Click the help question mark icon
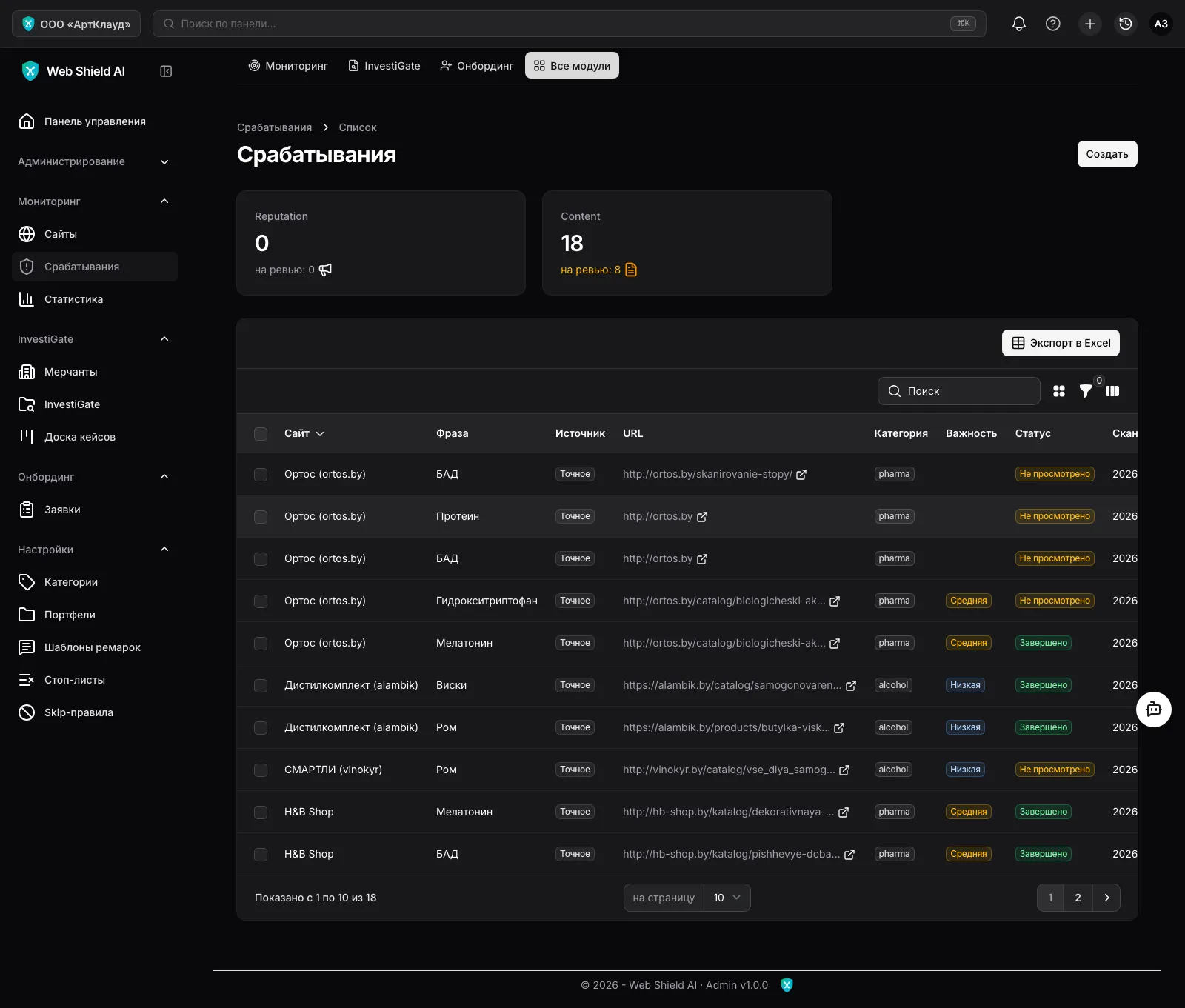Viewport: 1185px width, 1008px height. 1052,24
